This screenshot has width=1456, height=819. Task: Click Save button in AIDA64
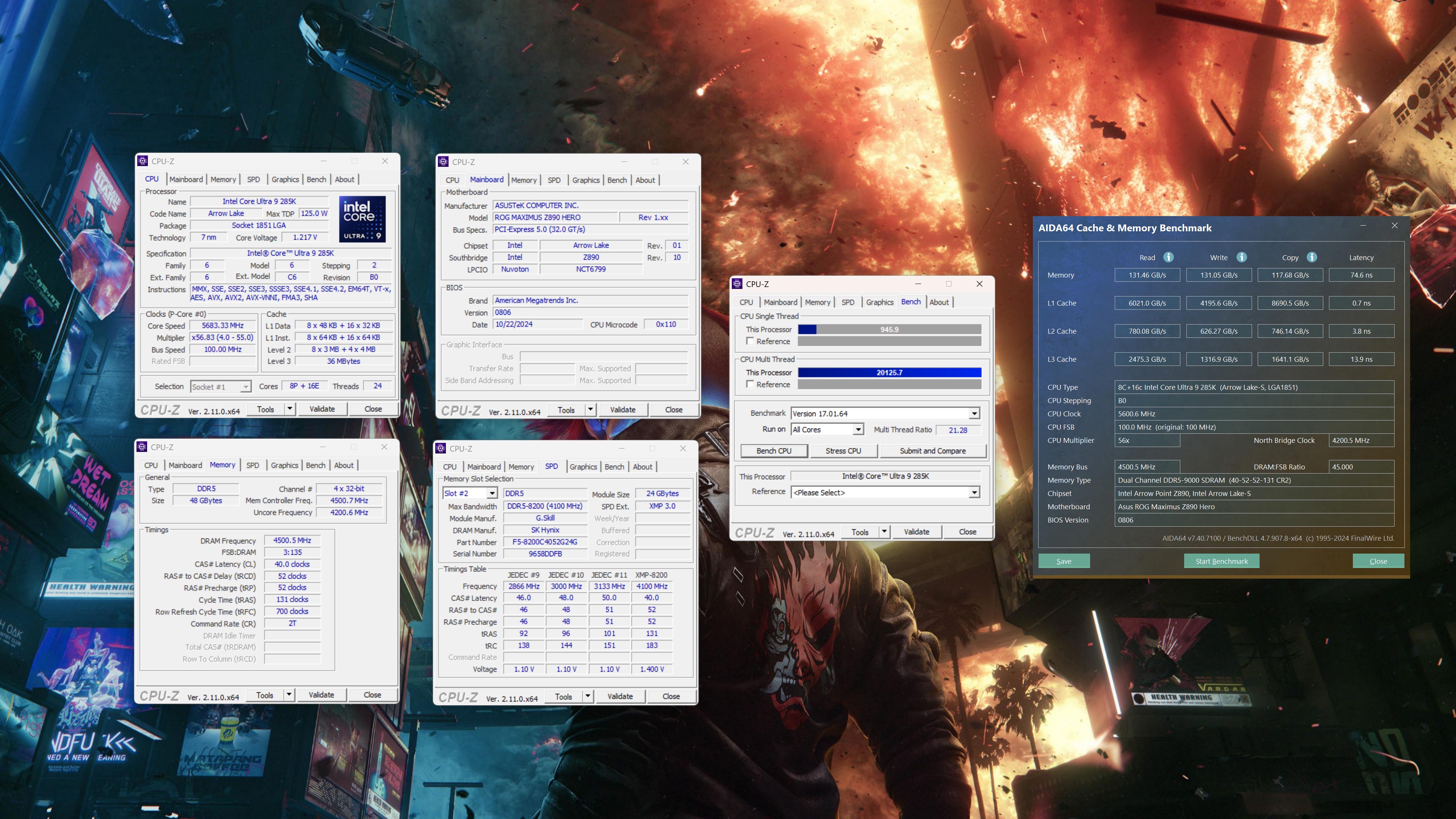pyautogui.click(x=1064, y=561)
